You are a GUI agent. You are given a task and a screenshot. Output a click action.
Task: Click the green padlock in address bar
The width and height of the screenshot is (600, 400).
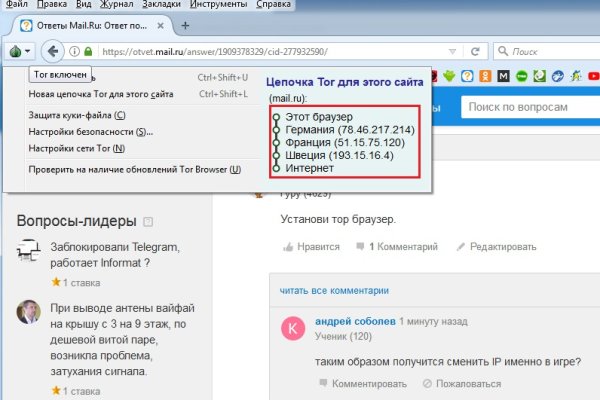[89, 51]
